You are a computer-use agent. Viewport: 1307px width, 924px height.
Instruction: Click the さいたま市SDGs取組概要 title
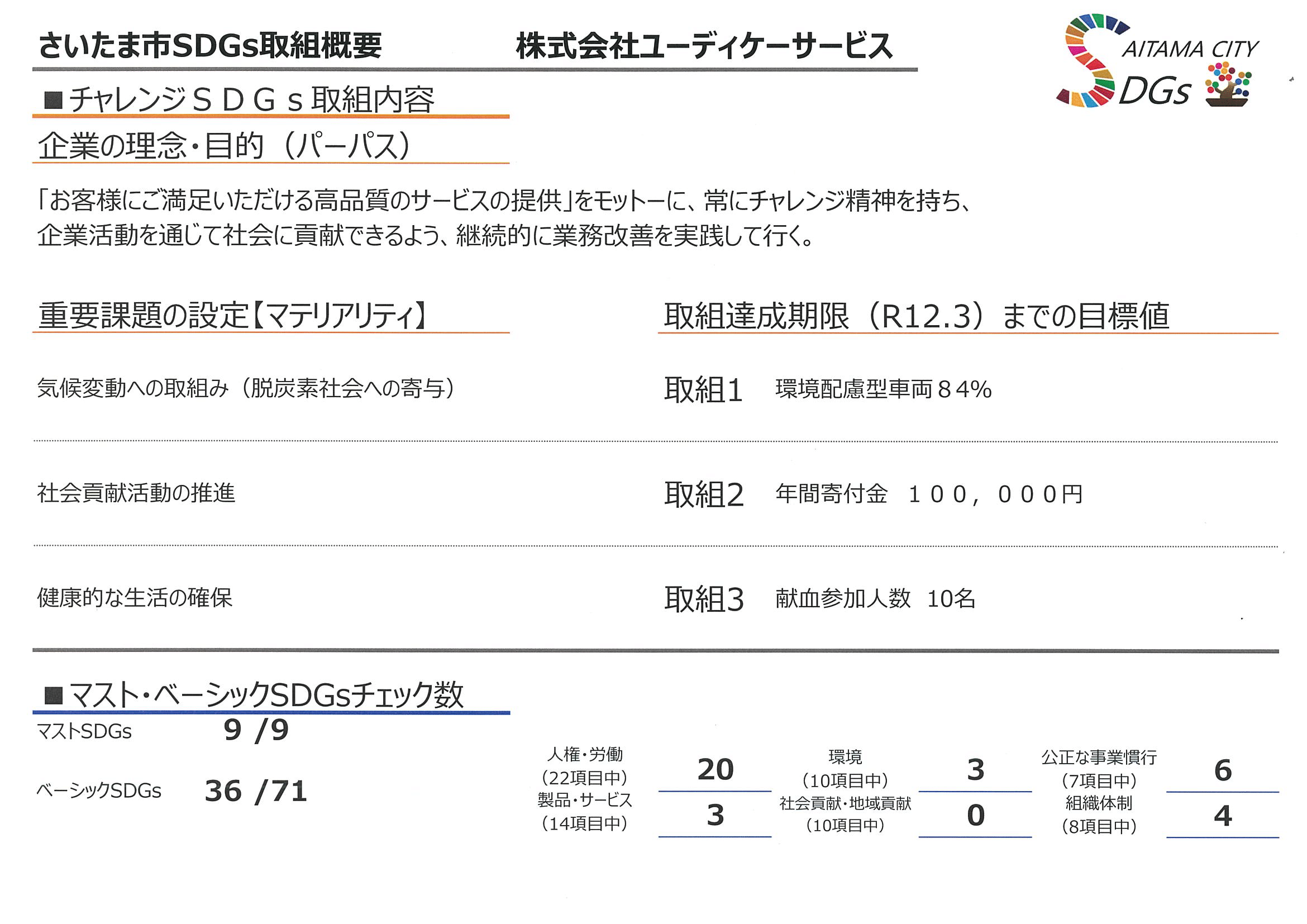(x=209, y=46)
